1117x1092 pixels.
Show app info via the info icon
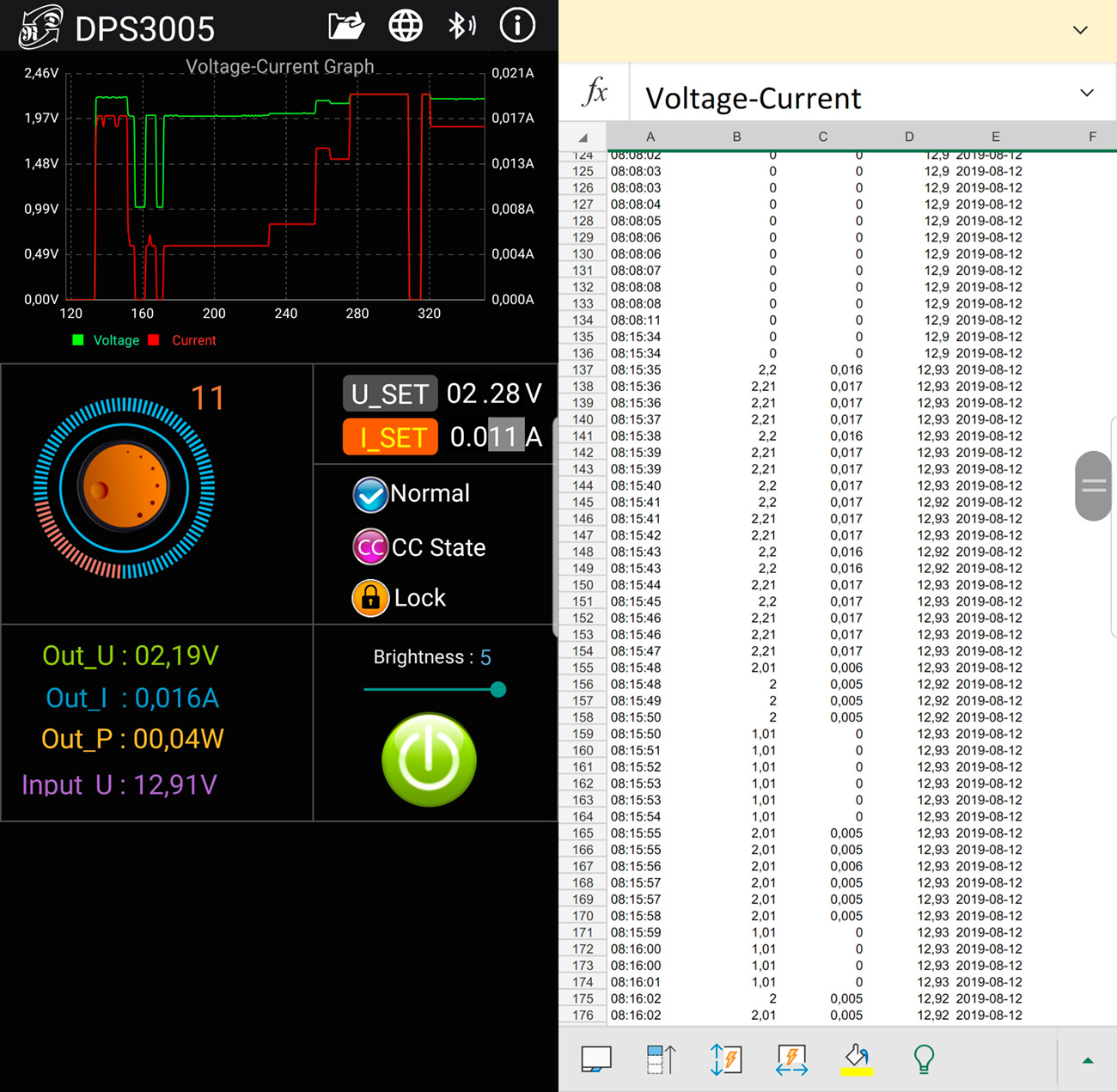(x=517, y=27)
